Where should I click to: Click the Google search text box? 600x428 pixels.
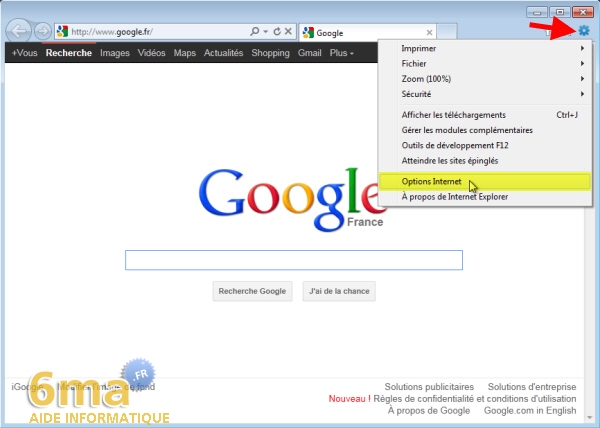click(294, 260)
